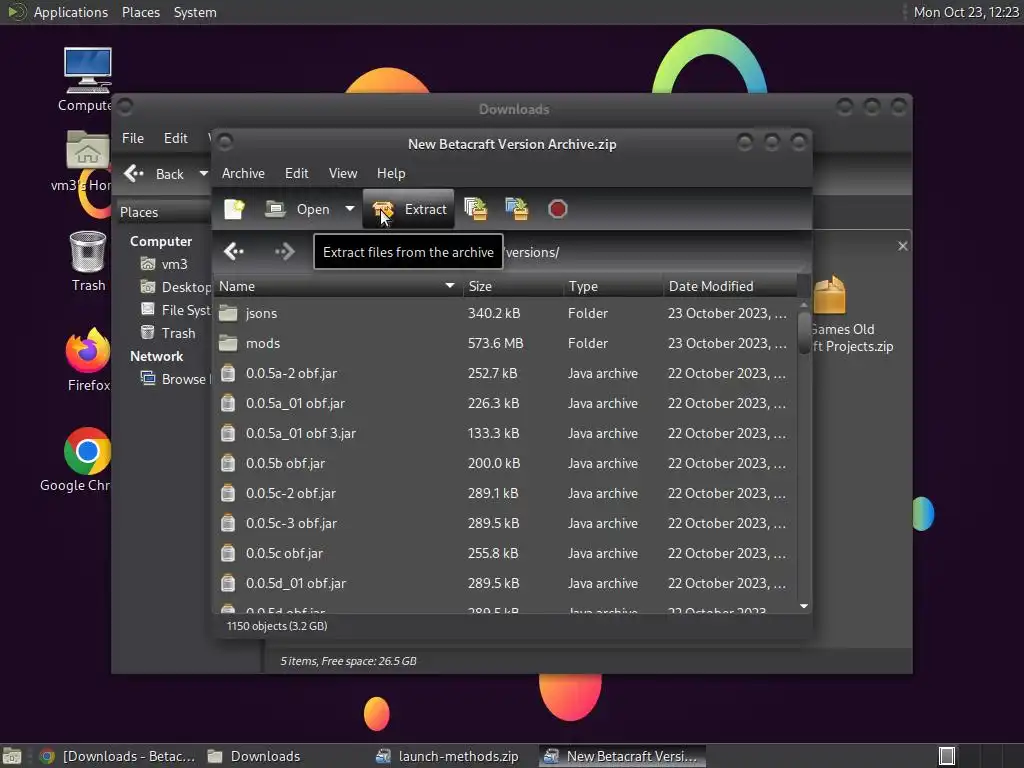This screenshot has width=1024, height=768.
Task: Go Back in Downloads file manager
Action: click(154, 174)
